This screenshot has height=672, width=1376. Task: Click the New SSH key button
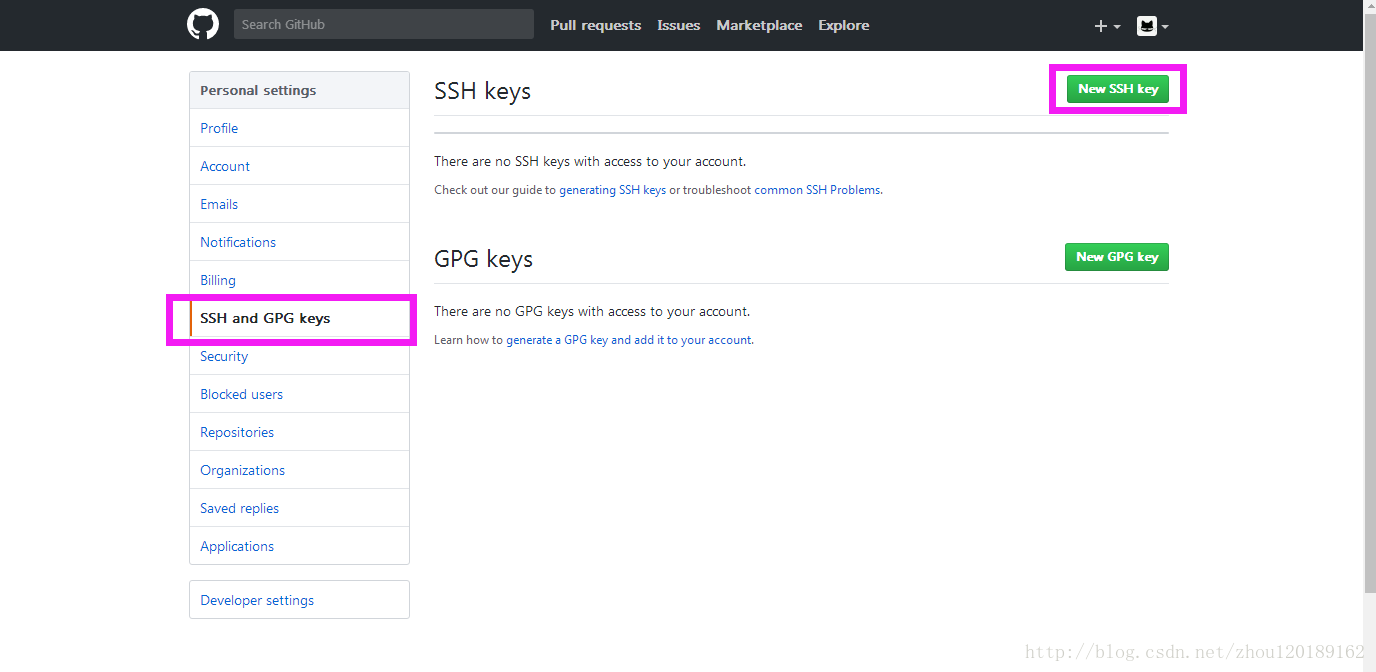point(1117,89)
